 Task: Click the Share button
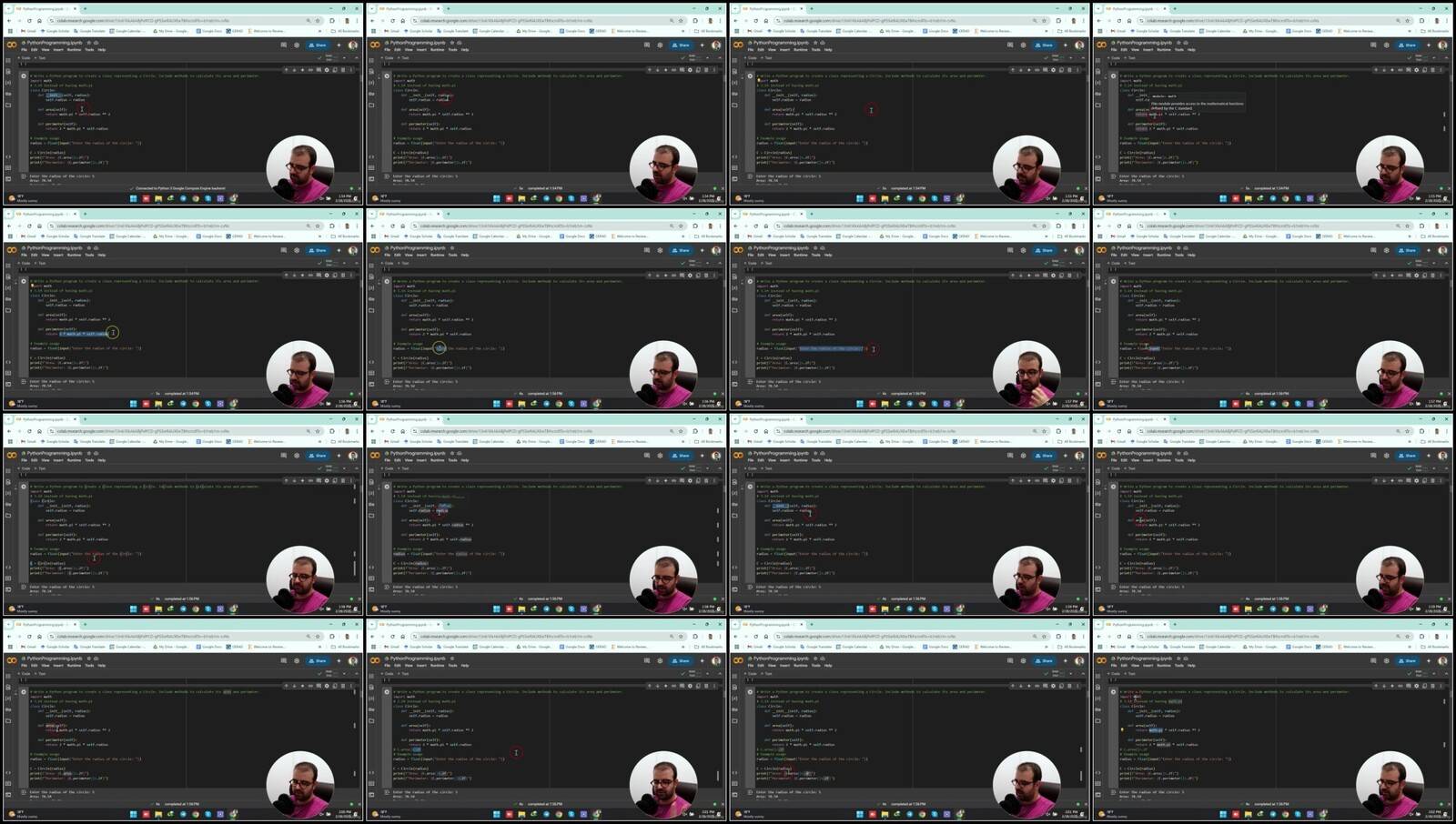[318, 45]
